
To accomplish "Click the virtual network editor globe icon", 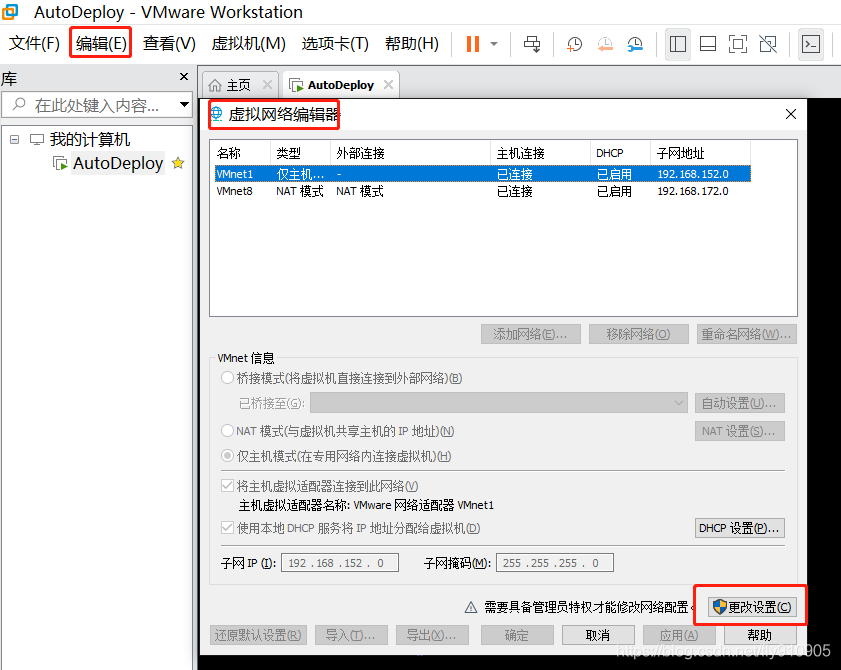I will tap(217, 114).
